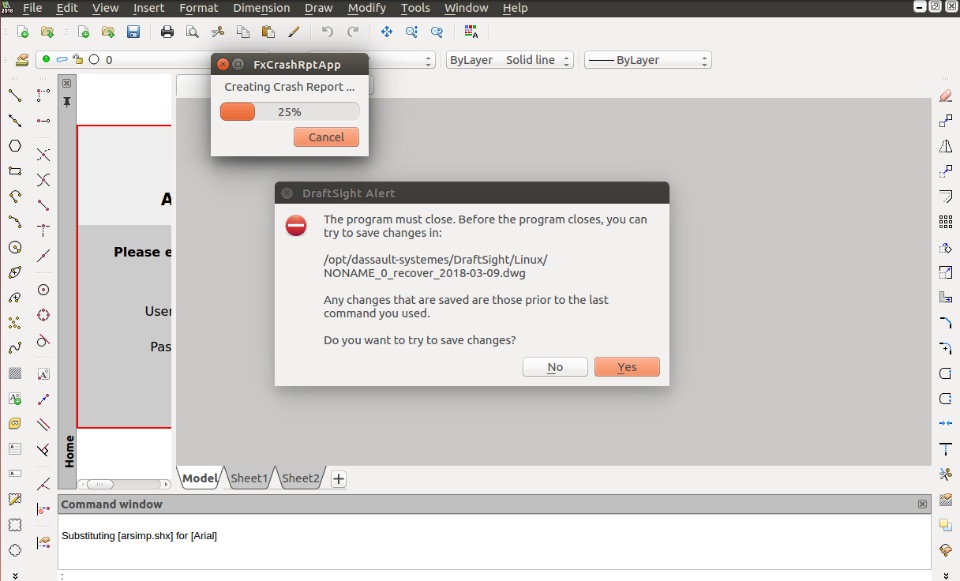Click the Copy icon in the toolbar
The image size is (960, 581).
pyautogui.click(x=243, y=32)
